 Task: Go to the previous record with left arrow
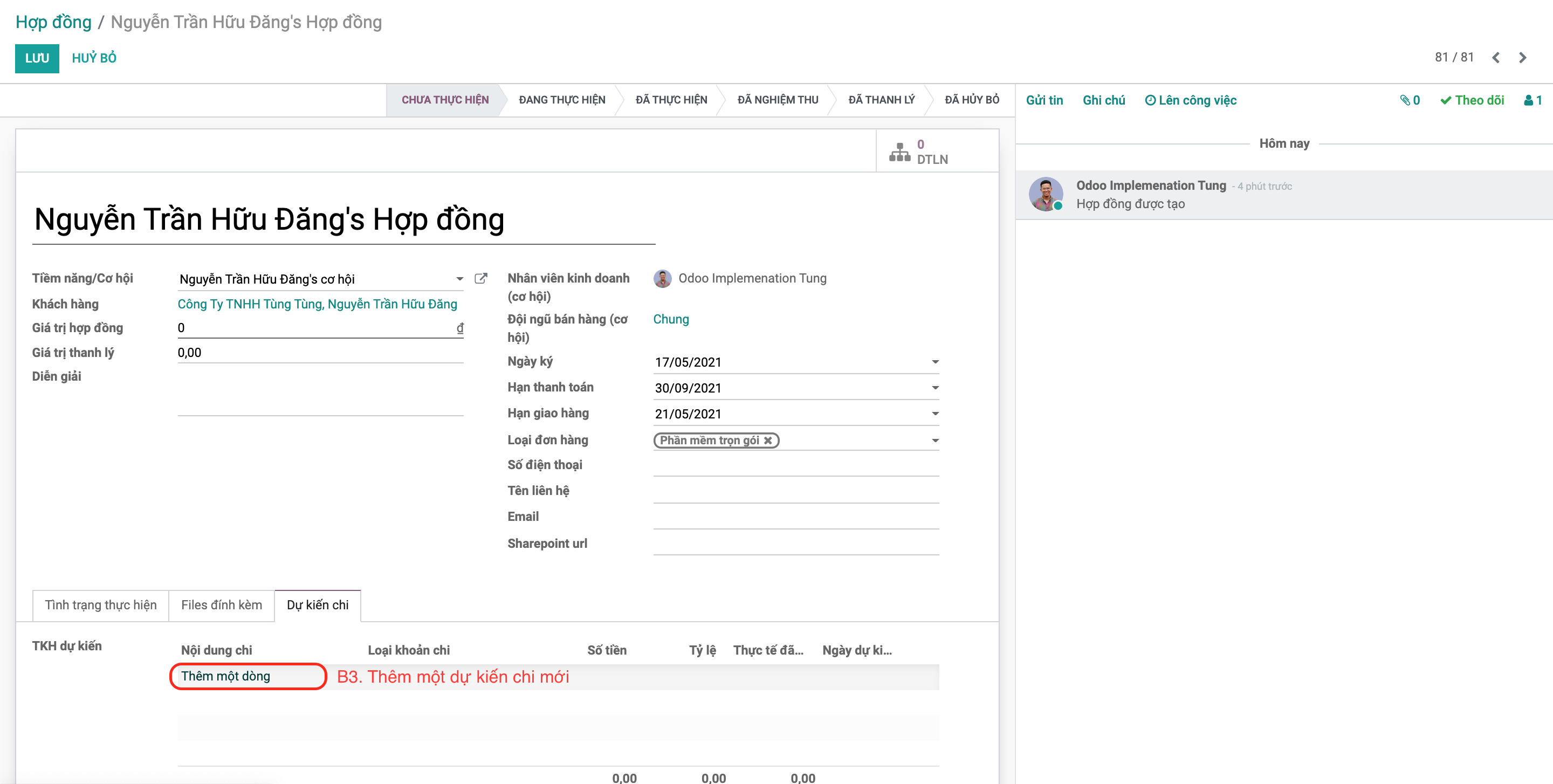(1496, 57)
